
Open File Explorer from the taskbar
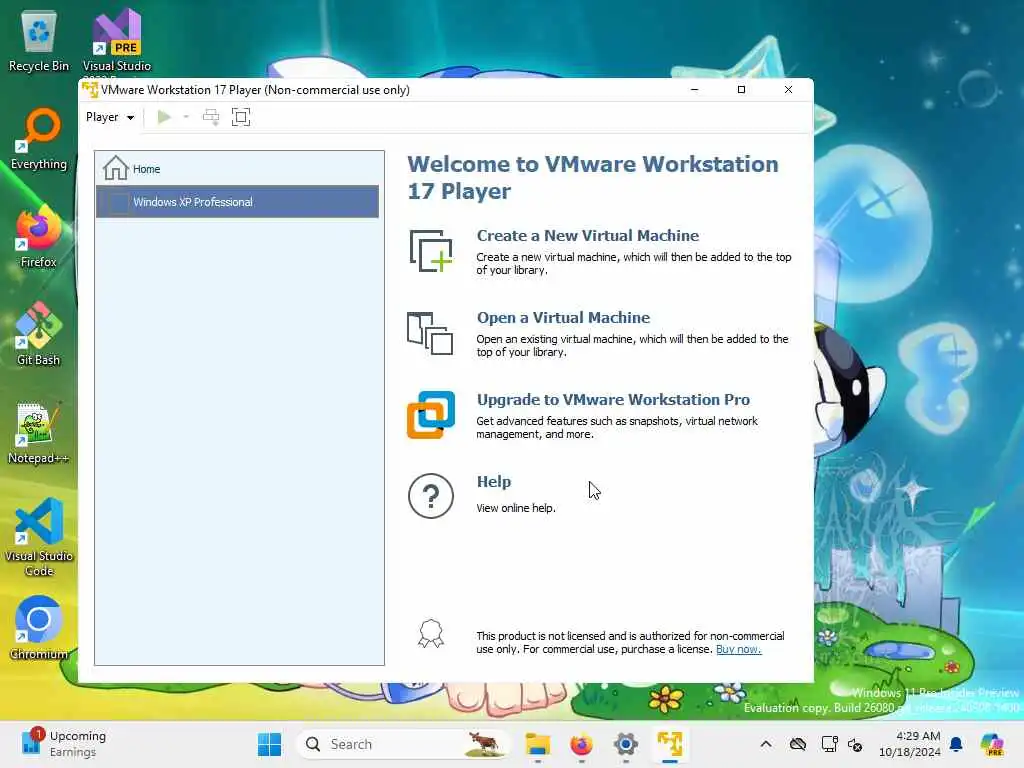point(537,744)
